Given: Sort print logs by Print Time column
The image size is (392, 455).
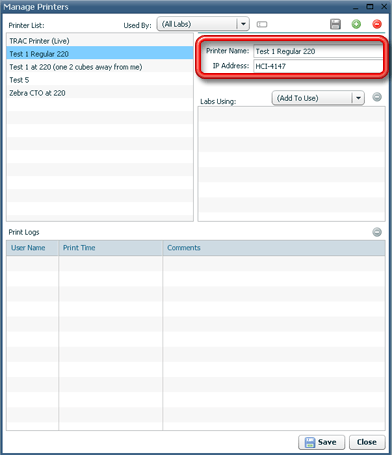Looking at the screenshot, I should pyautogui.click(x=111, y=248).
